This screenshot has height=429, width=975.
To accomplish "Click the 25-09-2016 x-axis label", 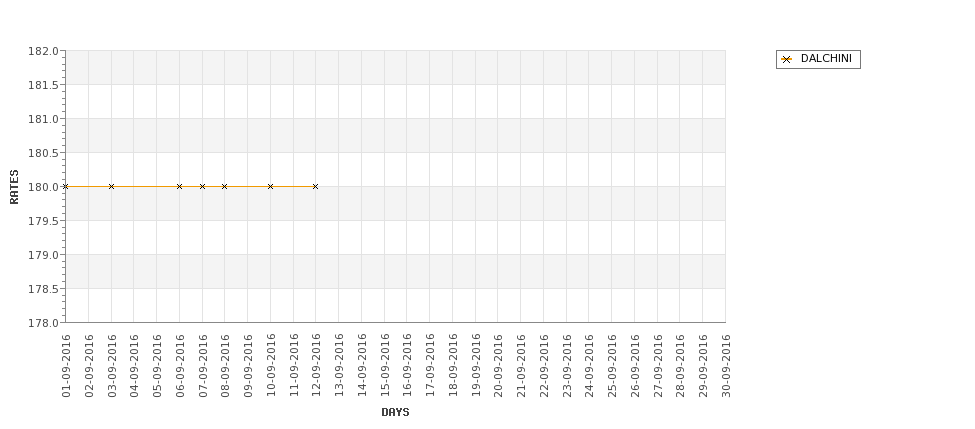I will point(612,366).
